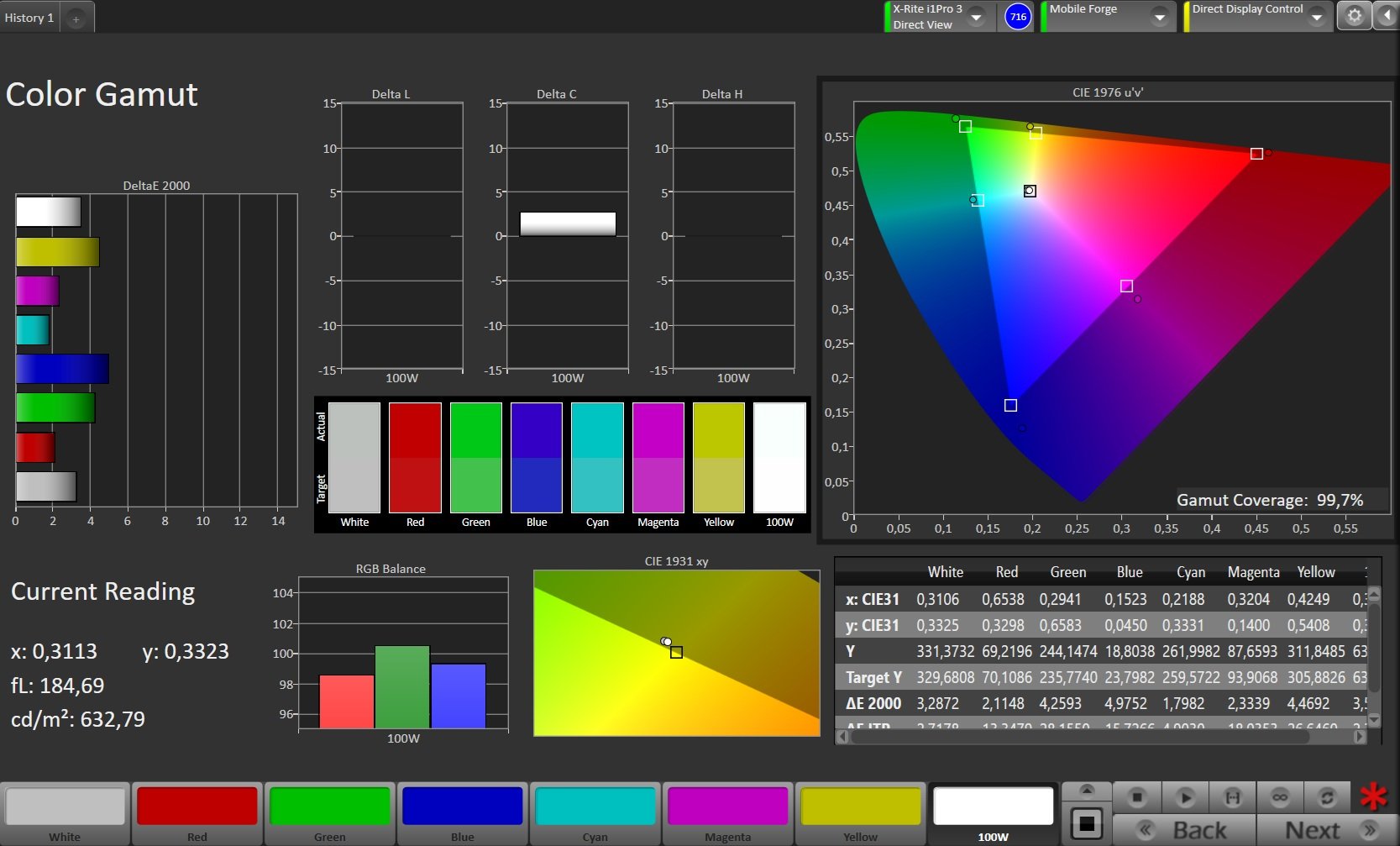Collapse the side panel with the left arrow icon
The image size is (1400, 846).
coord(1387,17)
